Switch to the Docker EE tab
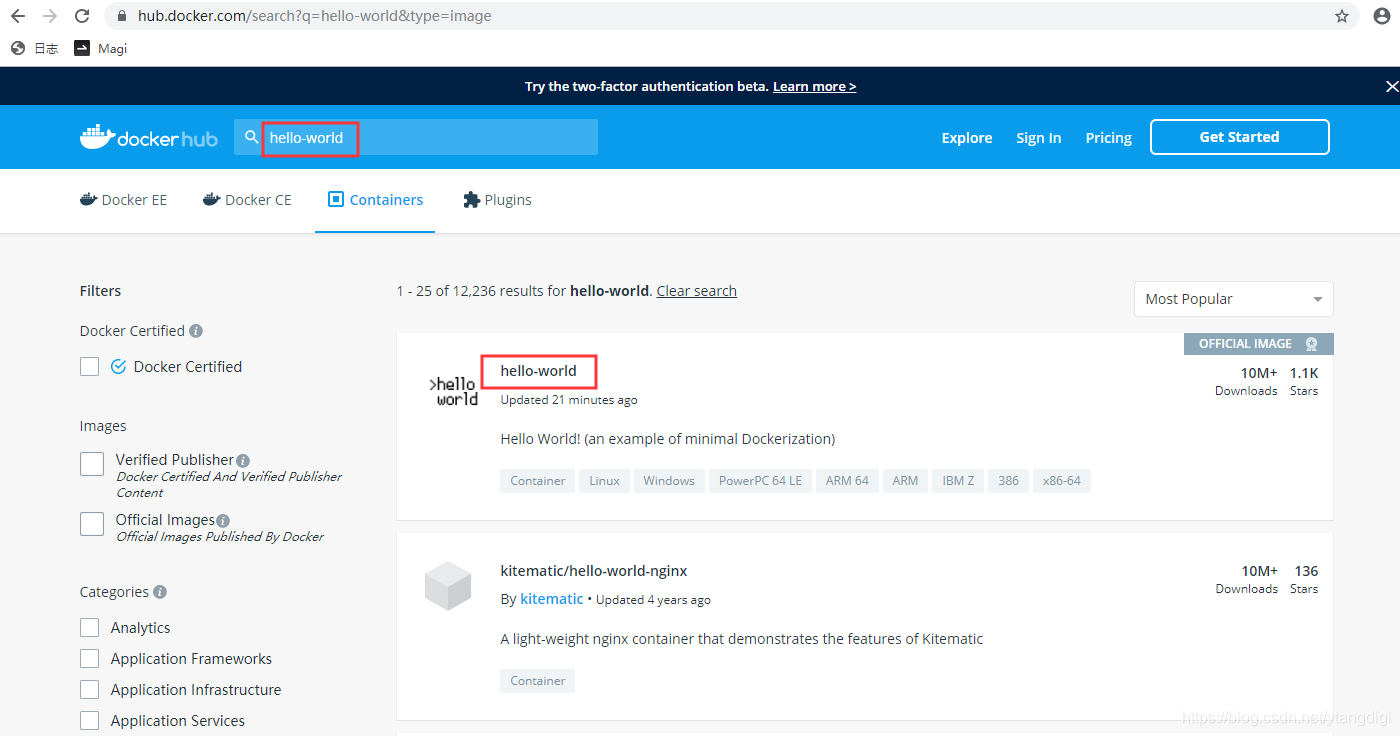Screen dimensions: 1400x736 point(124,200)
